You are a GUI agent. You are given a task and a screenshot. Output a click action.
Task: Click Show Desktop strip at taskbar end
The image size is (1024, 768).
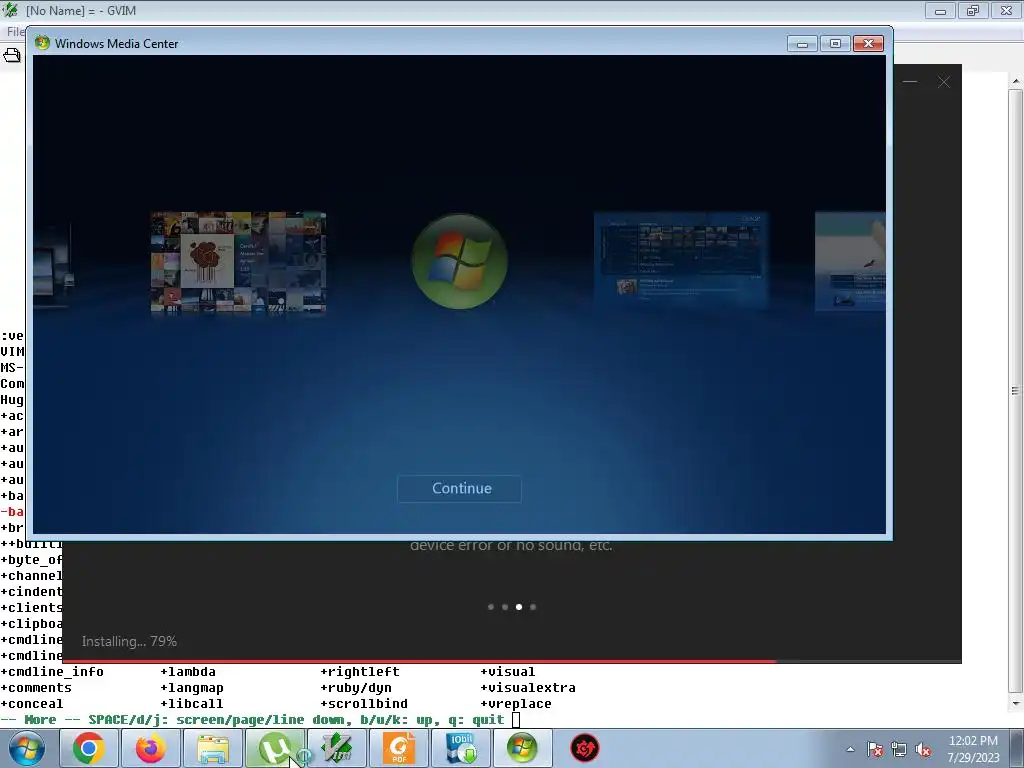(1017, 748)
